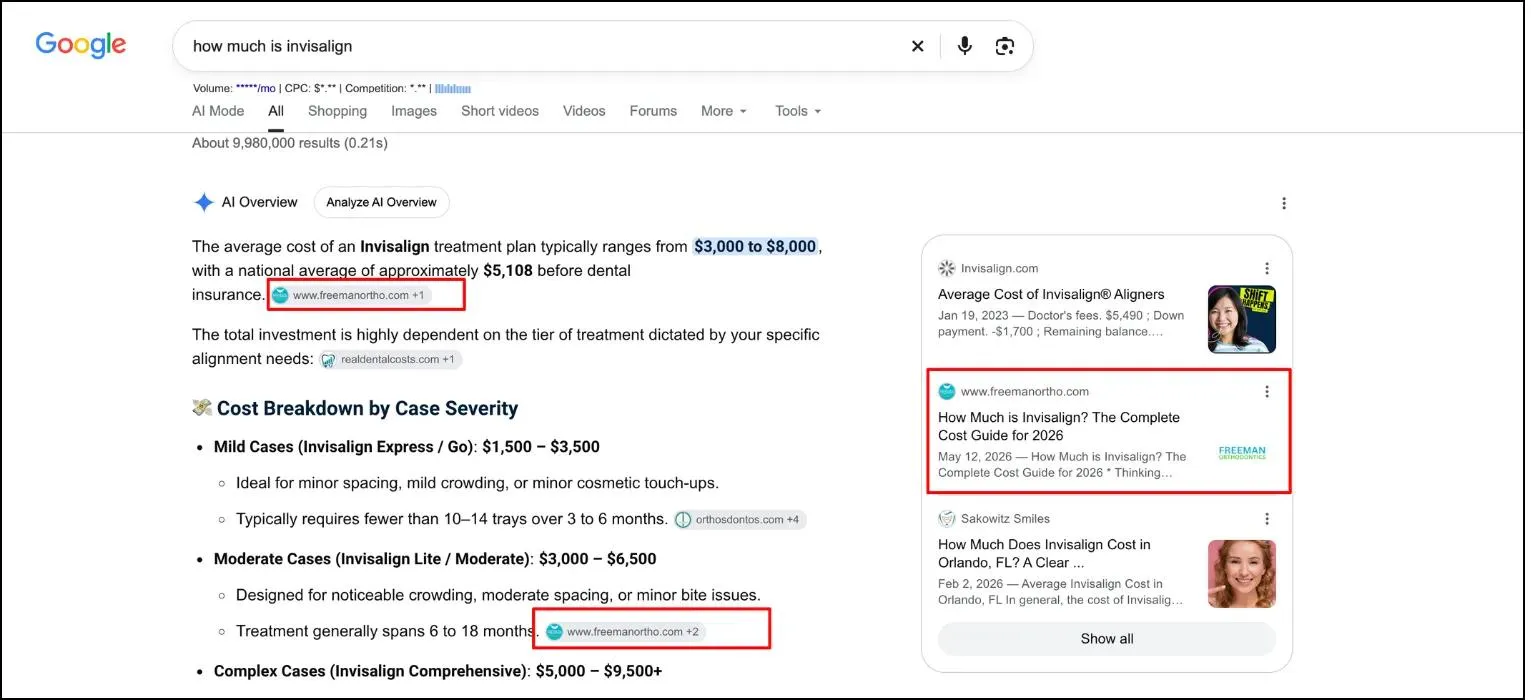The height and width of the screenshot is (700, 1531).
Task: Switch to the Forums tab
Action: [653, 111]
